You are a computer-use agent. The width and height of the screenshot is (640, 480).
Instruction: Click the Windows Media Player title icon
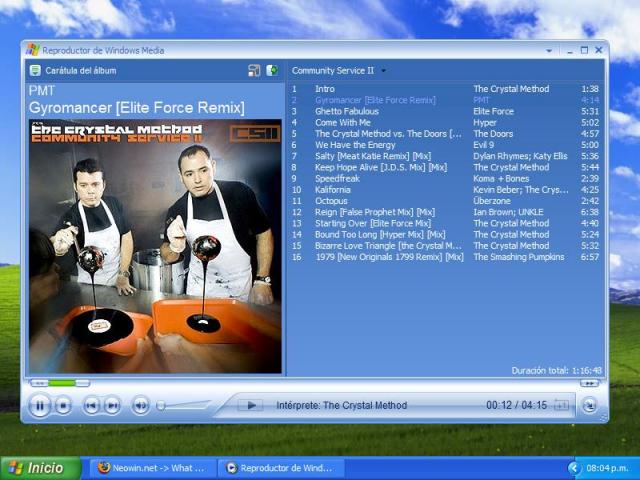pos(33,50)
